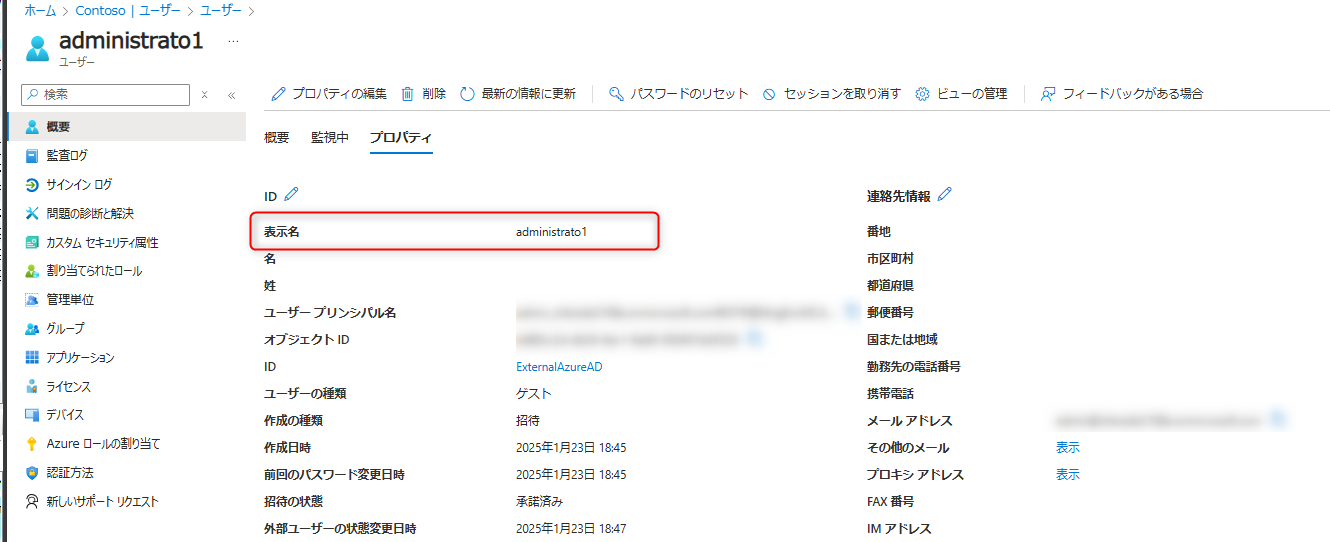The image size is (1330, 542).
Task: Open the 監査ログ sidebar item icon
Action: click(32, 156)
